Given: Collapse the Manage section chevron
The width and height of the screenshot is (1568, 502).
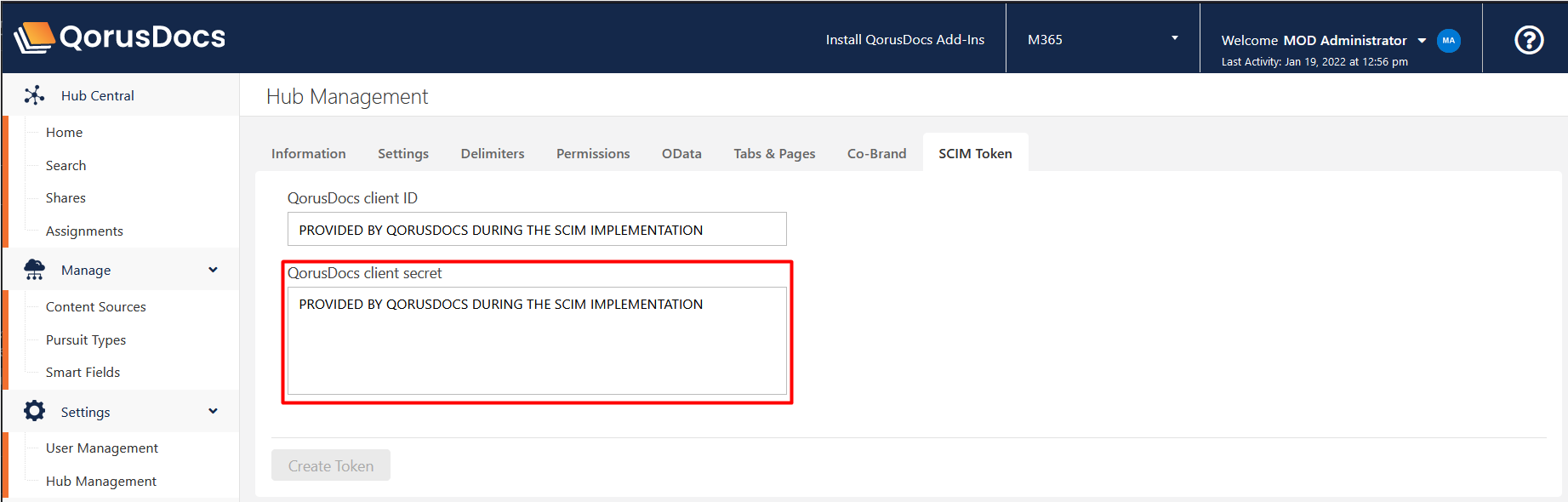Looking at the screenshot, I should coord(213,270).
